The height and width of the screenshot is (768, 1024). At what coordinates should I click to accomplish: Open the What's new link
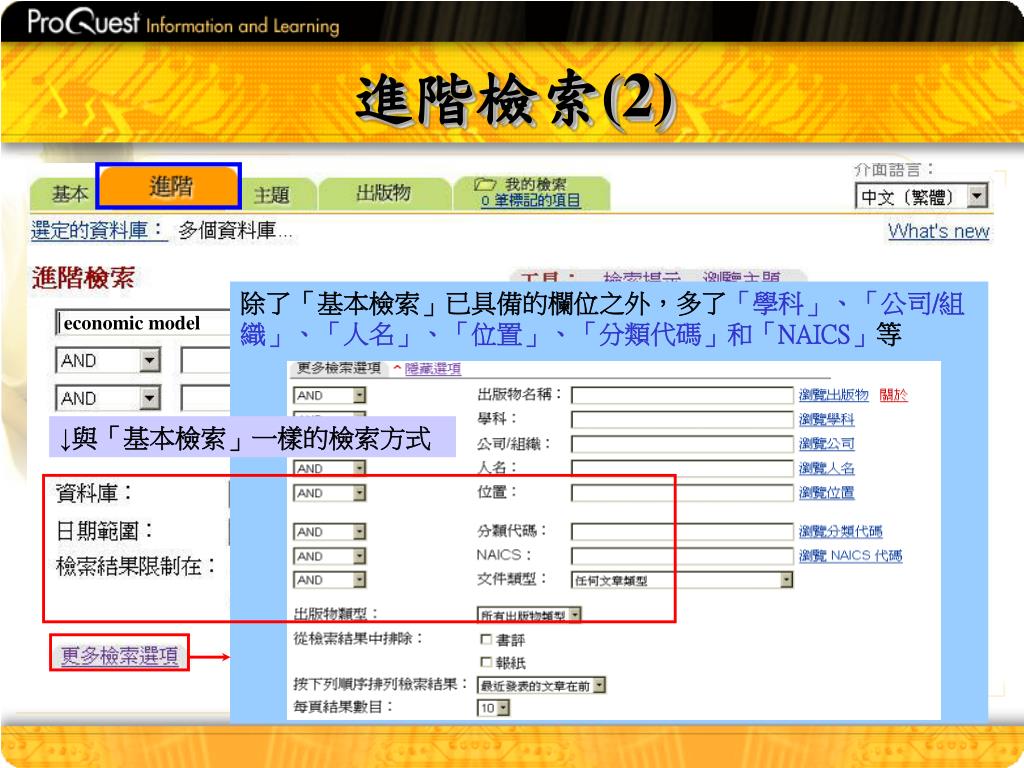point(938,232)
